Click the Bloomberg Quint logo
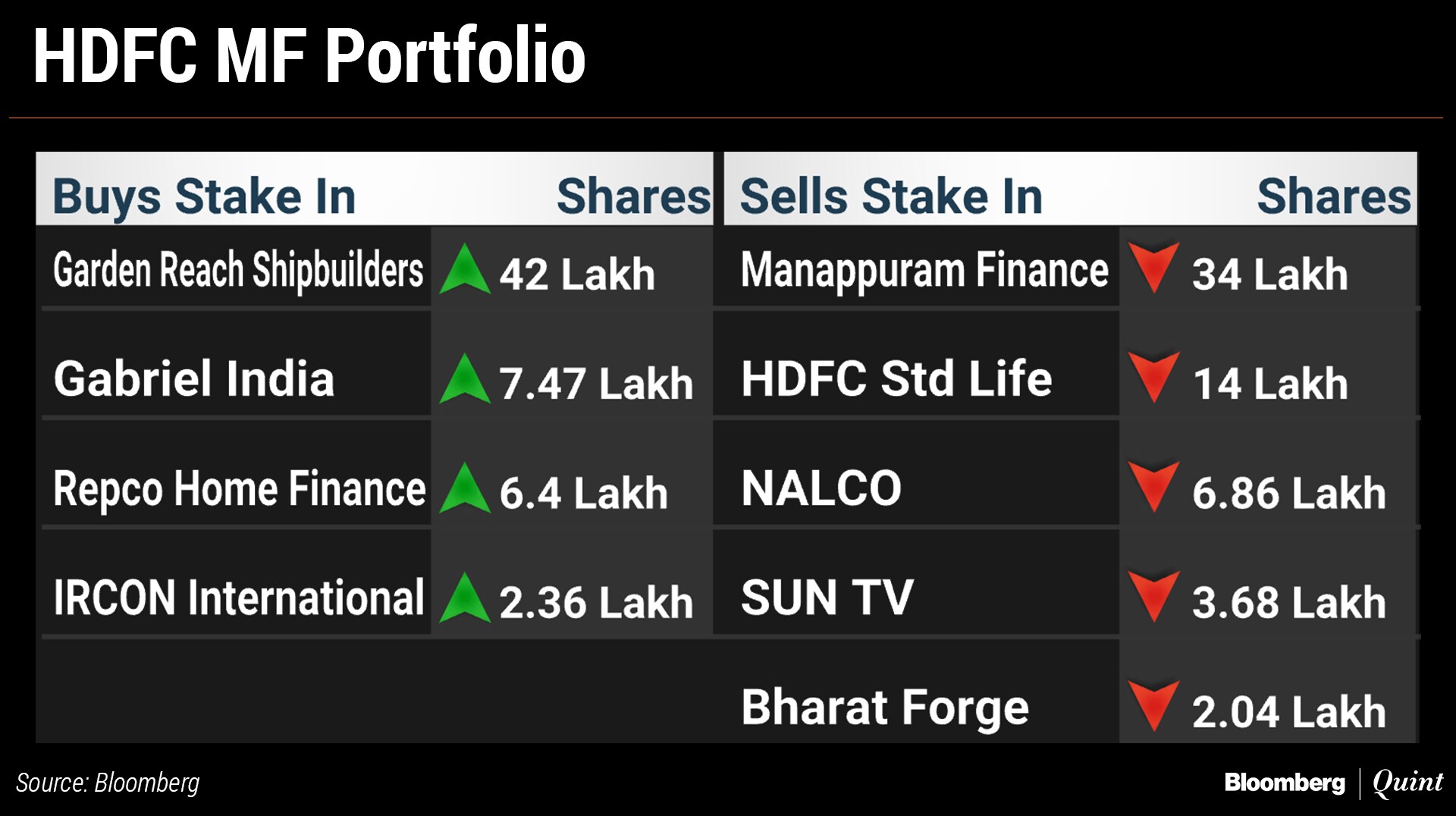 (x=1333, y=783)
